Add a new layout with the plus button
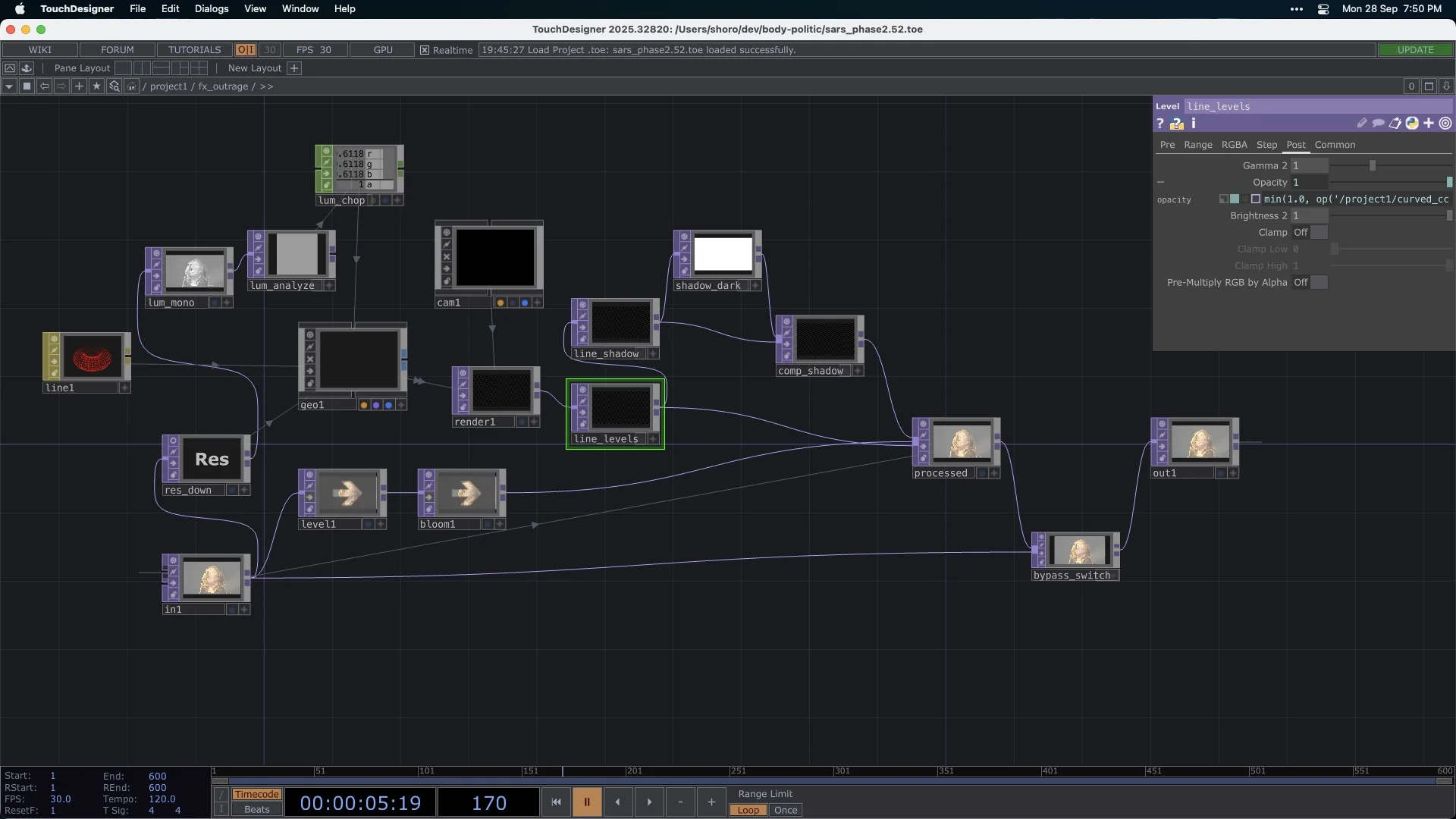1456x819 pixels. click(294, 68)
